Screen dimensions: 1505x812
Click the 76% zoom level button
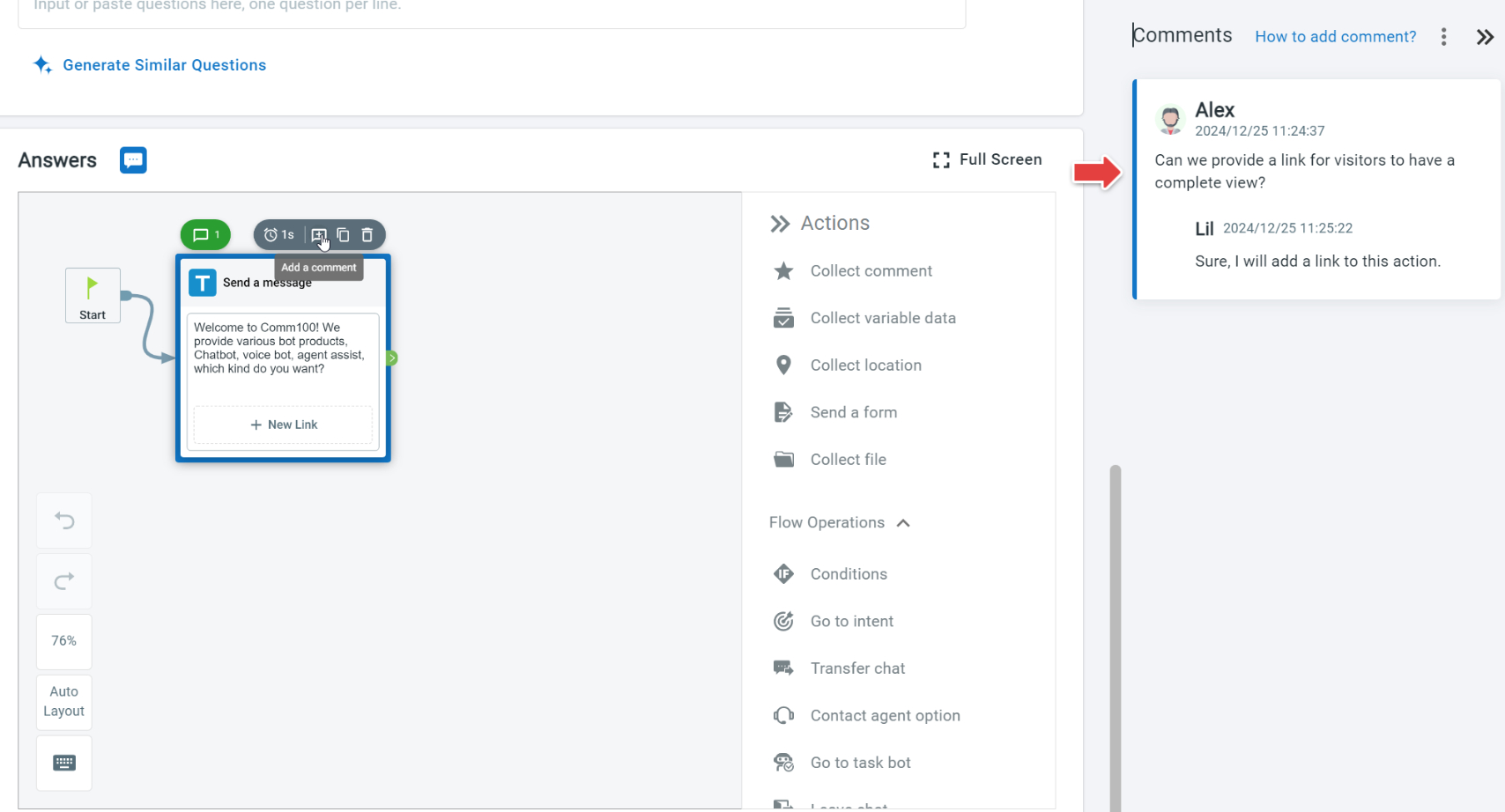click(x=64, y=641)
